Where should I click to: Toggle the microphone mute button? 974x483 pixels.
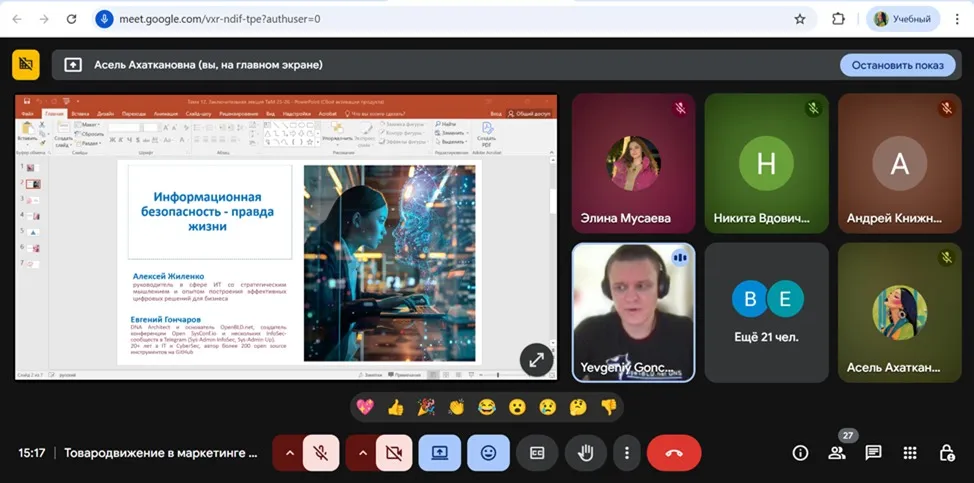321,453
